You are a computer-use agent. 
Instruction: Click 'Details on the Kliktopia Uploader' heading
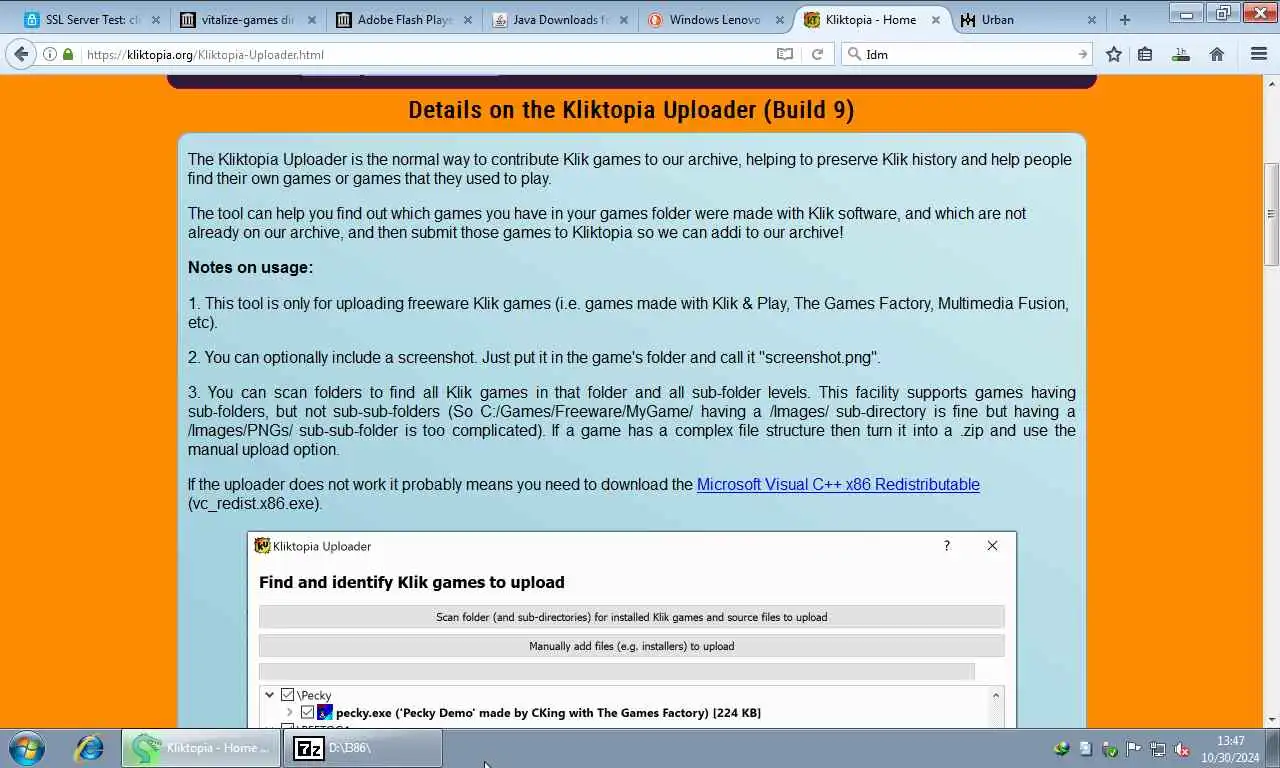pyautogui.click(x=631, y=110)
